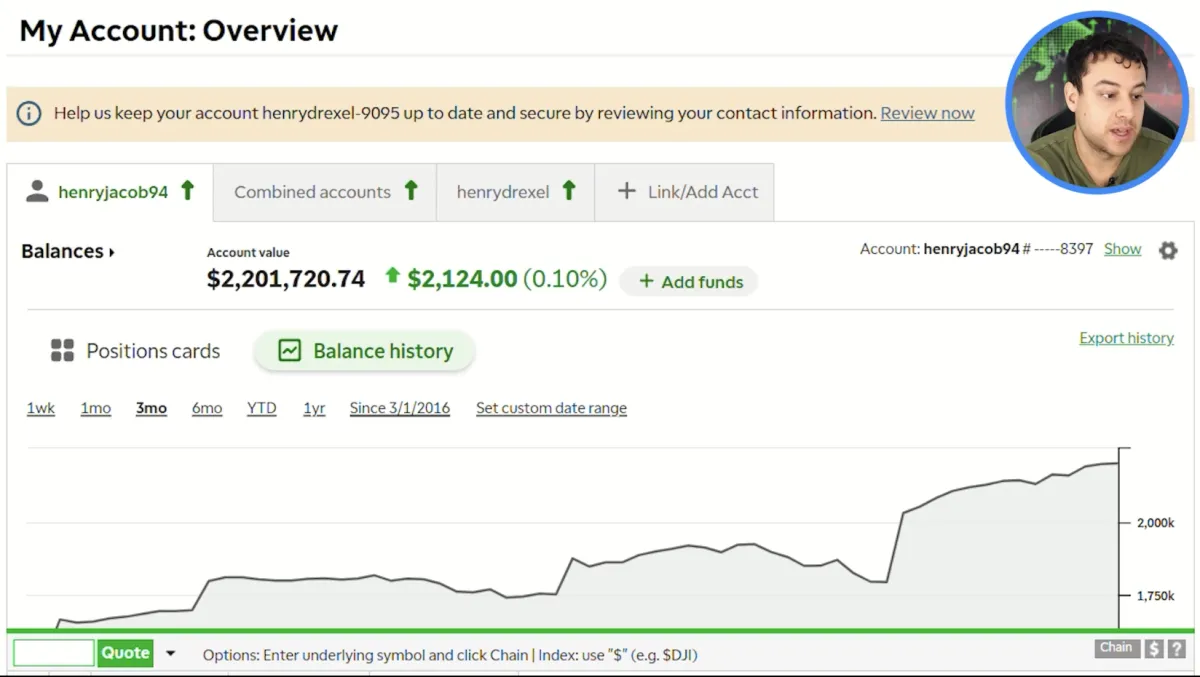Click the Positions cards grid icon
Viewport: 1200px width, 677px height.
click(x=62, y=351)
